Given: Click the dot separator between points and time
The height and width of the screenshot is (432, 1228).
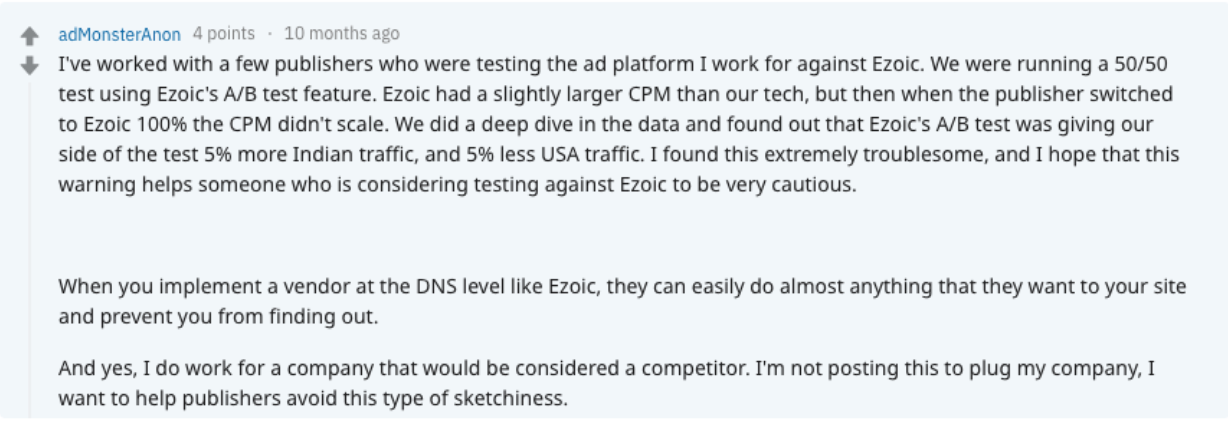Looking at the screenshot, I should pyautogui.click(x=270, y=33).
